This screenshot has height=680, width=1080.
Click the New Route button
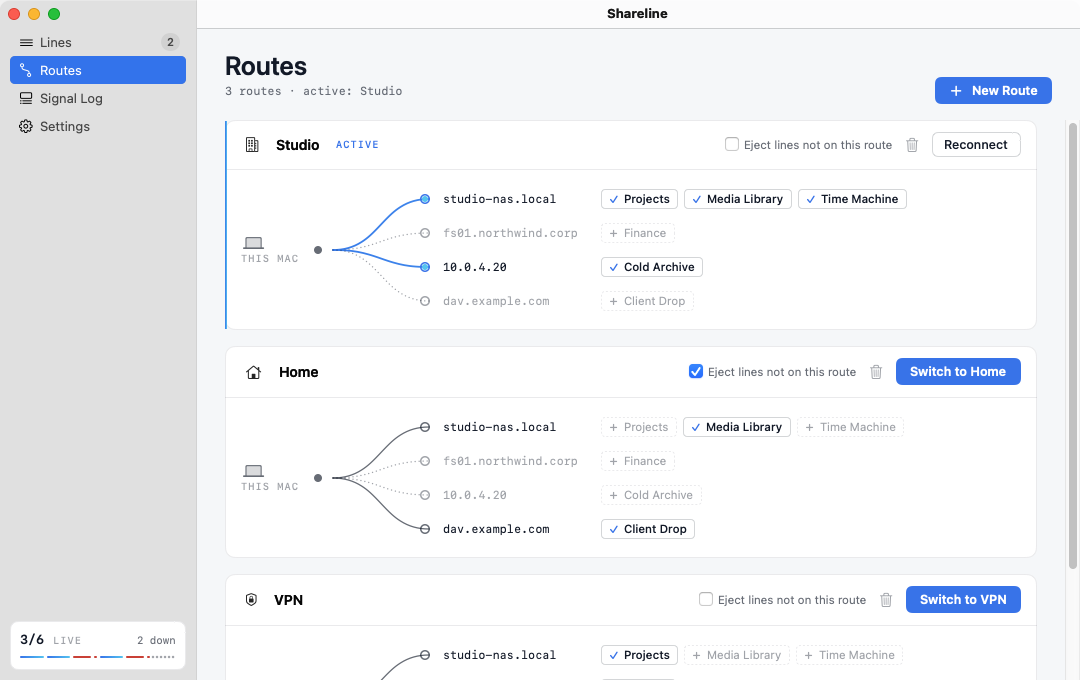(x=993, y=90)
